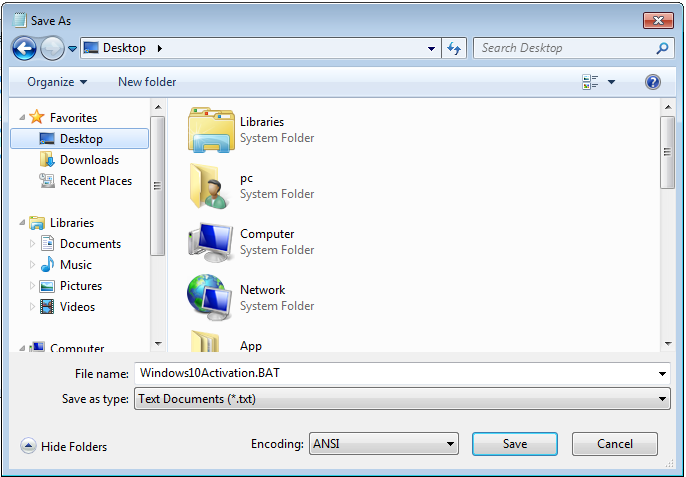This screenshot has height=477, width=686.
Task: Collapse the Libraries tree group
Action: (x=22, y=222)
